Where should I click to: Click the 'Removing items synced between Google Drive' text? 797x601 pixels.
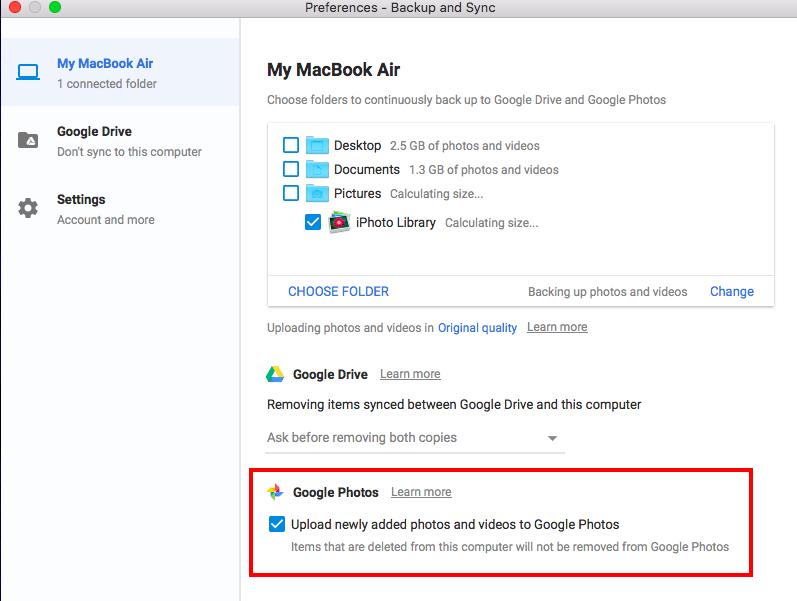[x=454, y=405]
